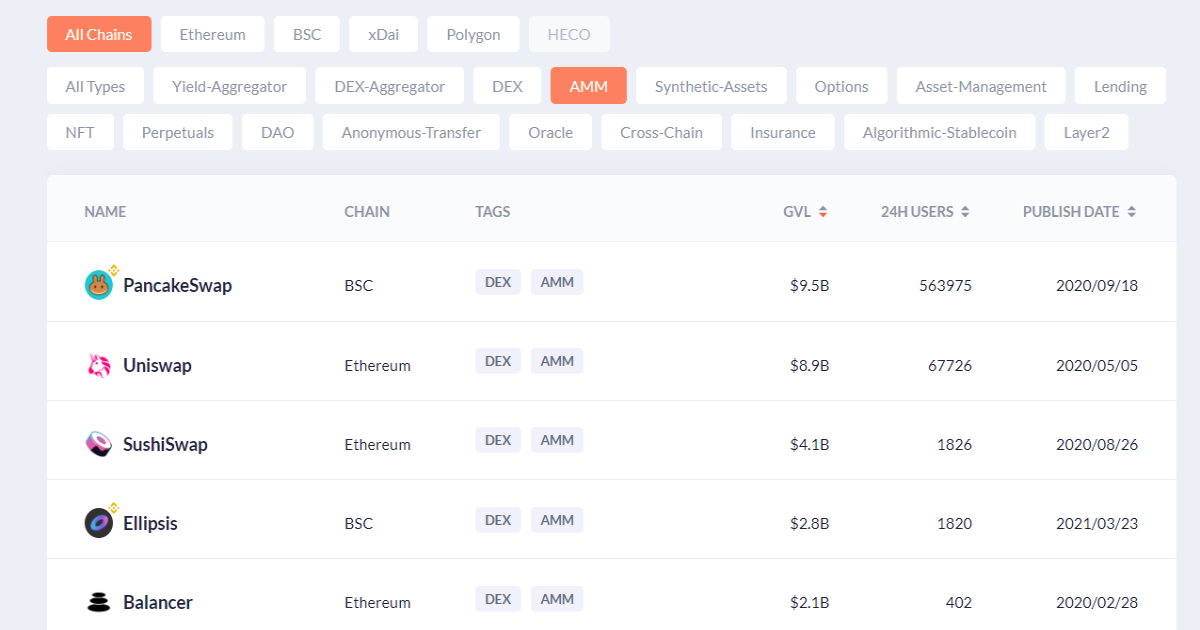Filter by Layer2 type
The image size is (1200, 630).
coord(1086,132)
